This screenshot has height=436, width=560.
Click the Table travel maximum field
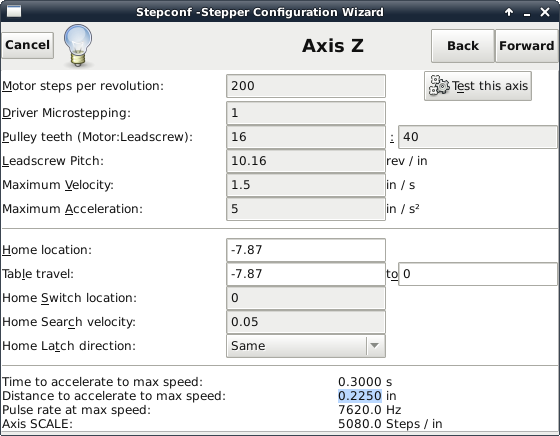click(x=478, y=274)
